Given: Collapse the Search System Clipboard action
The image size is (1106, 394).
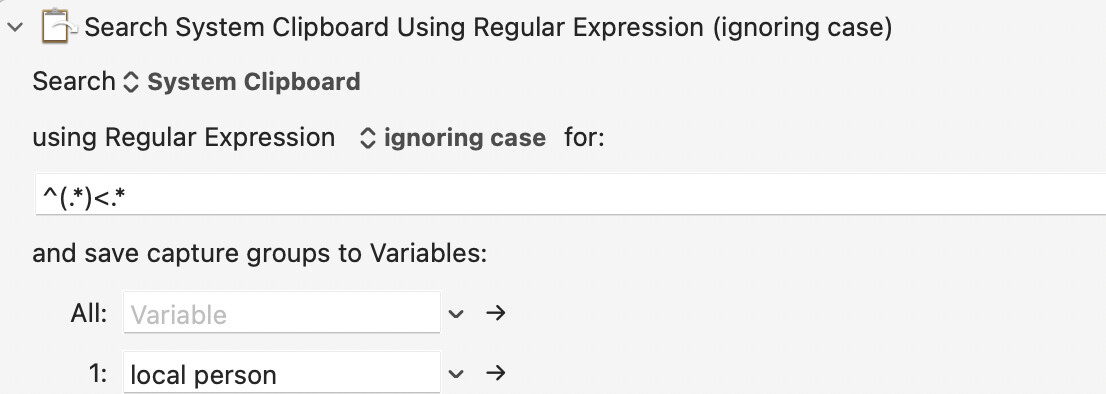Looking at the screenshot, I should (15, 28).
